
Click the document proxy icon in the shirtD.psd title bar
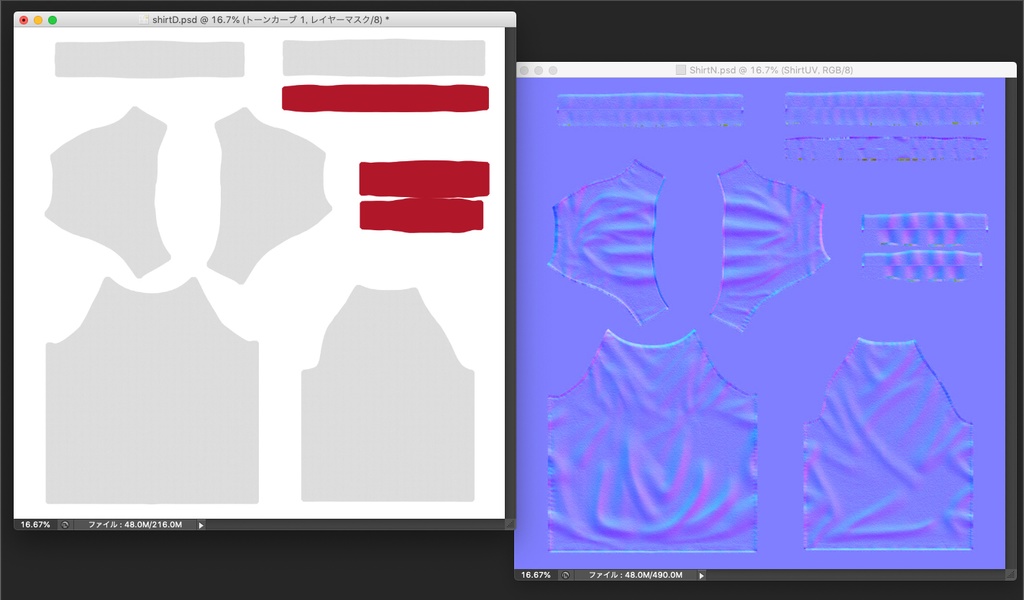[144, 20]
